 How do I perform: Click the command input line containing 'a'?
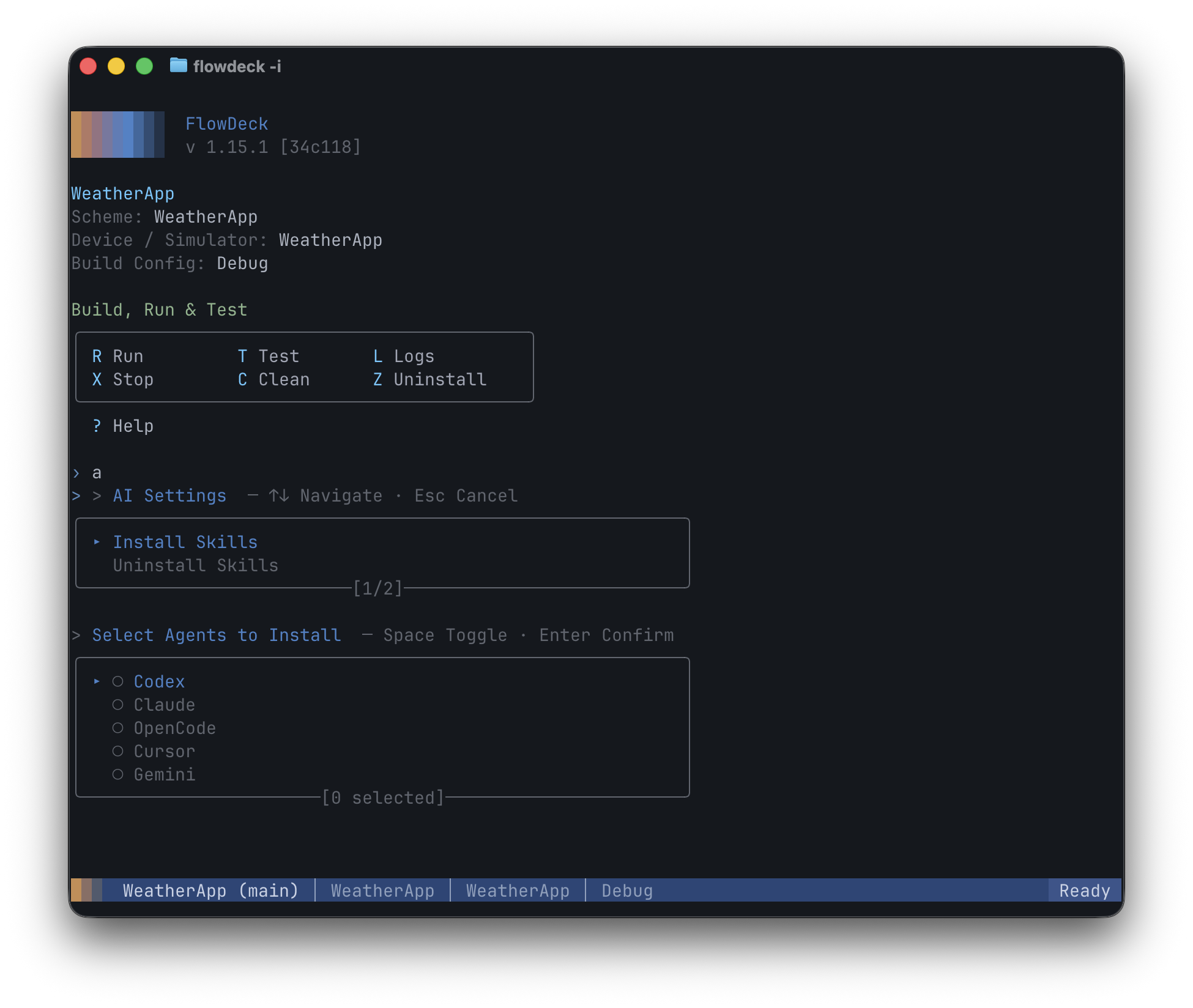97,473
